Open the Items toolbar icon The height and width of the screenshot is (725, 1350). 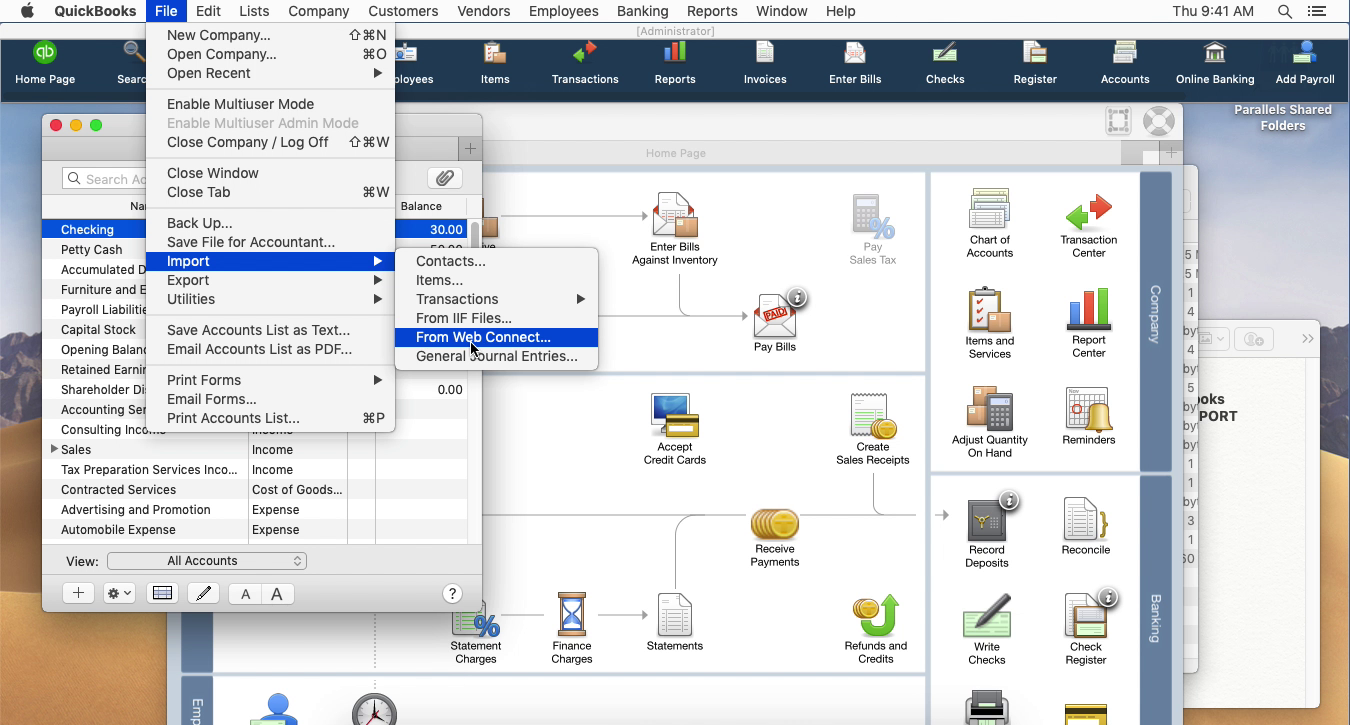(x=495, y=64)
